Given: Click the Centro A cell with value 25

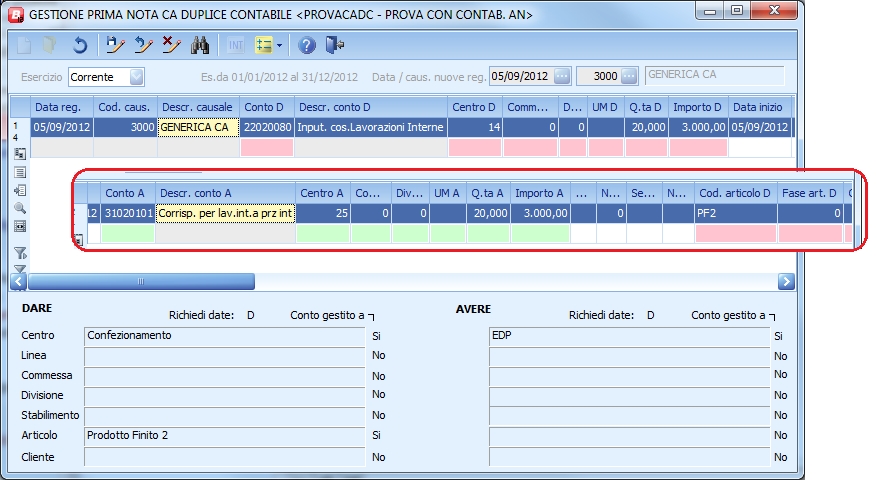Looking at the screenshot, I should pyautogui.click(x=323, y=213).
